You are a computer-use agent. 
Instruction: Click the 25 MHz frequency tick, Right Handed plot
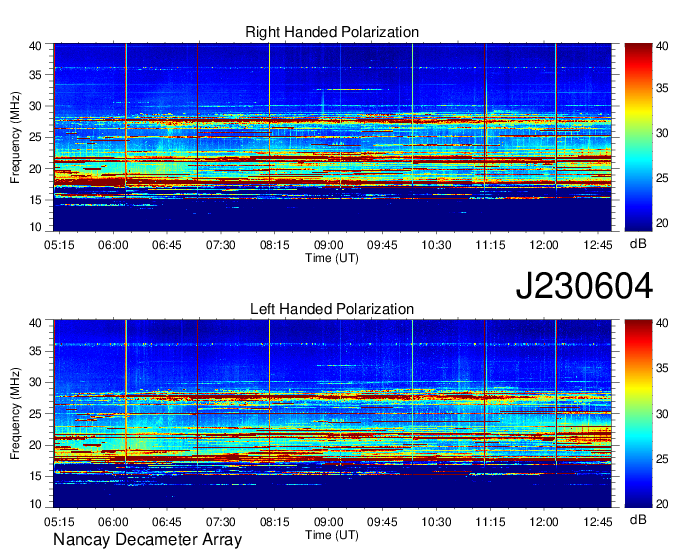tap(35, 137)
